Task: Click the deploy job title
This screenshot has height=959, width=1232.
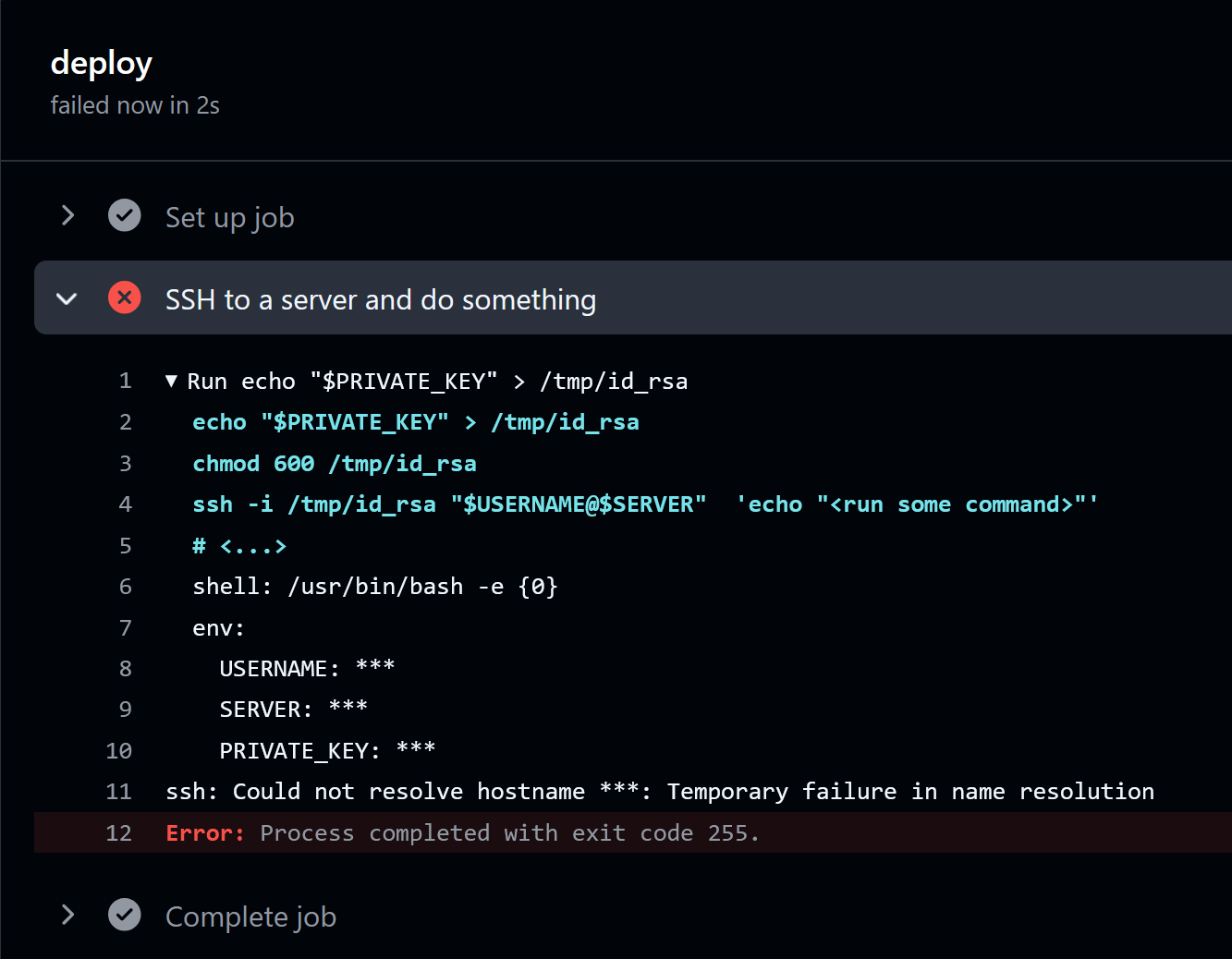Action: point(101,63)
